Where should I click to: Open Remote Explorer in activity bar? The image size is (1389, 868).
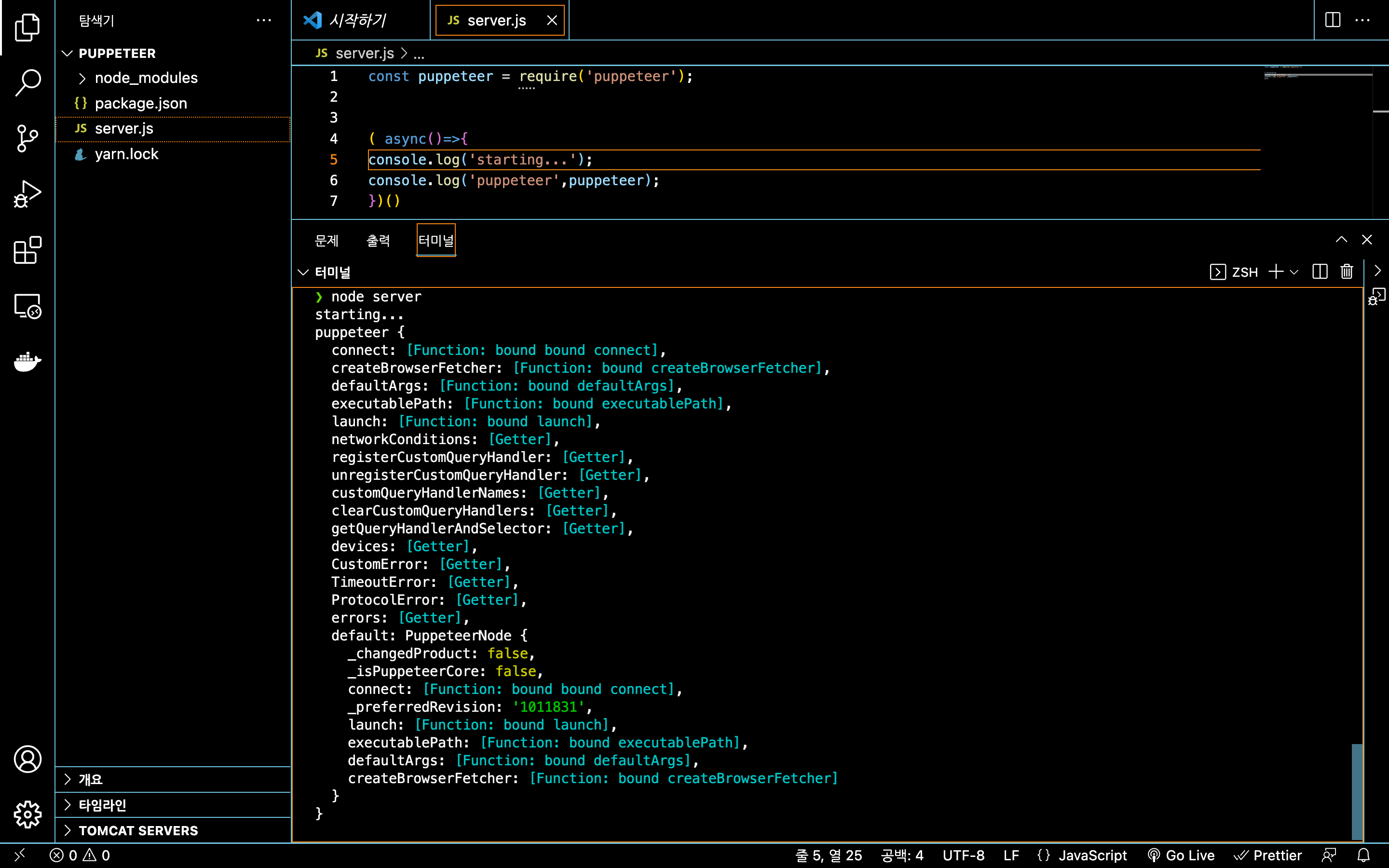pyautogui.click(x=27, y=306)
